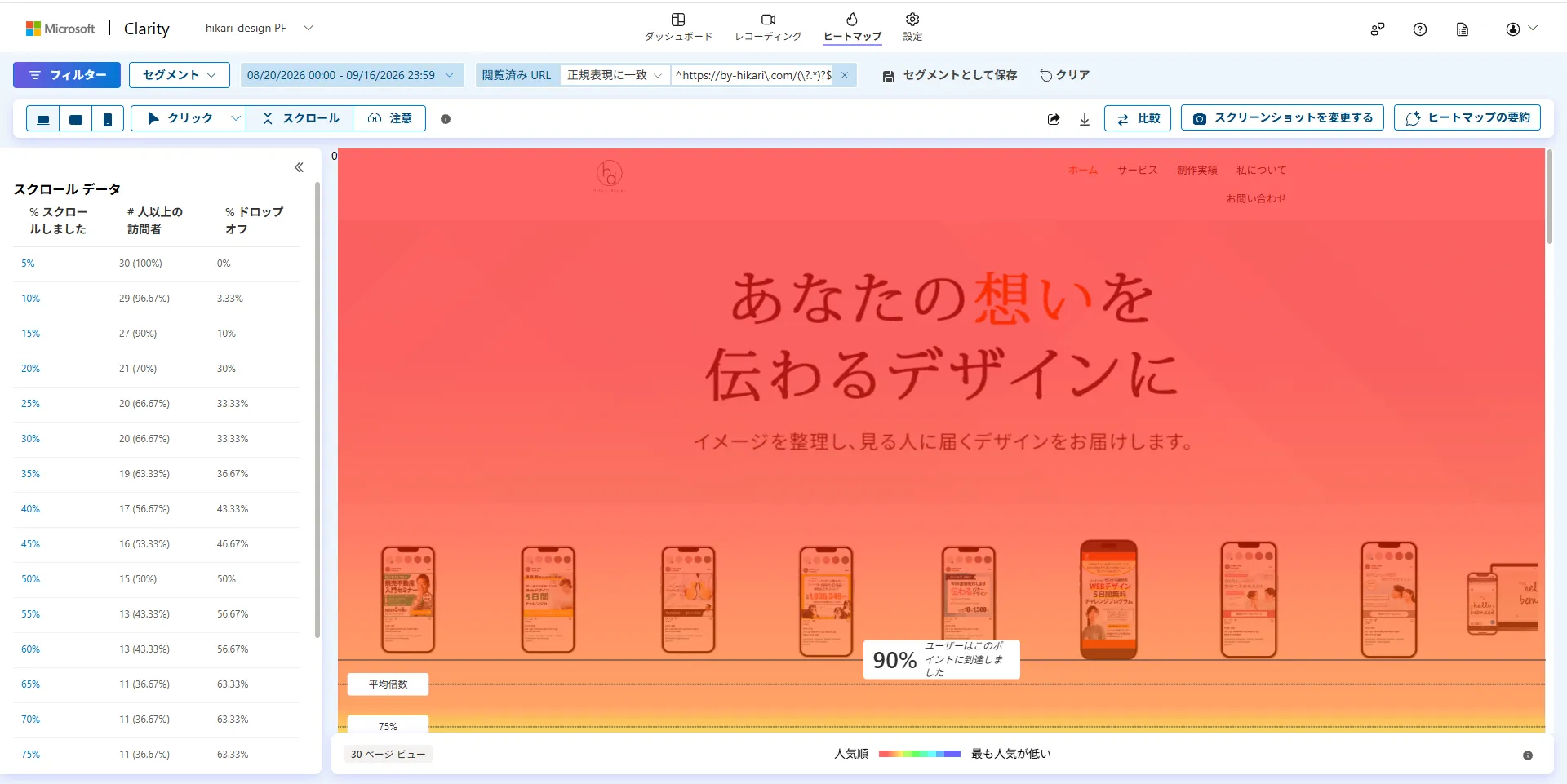This screenshot has width=1567, height=784.
Task: Select the PC device view icon
Action: point(43,119)
